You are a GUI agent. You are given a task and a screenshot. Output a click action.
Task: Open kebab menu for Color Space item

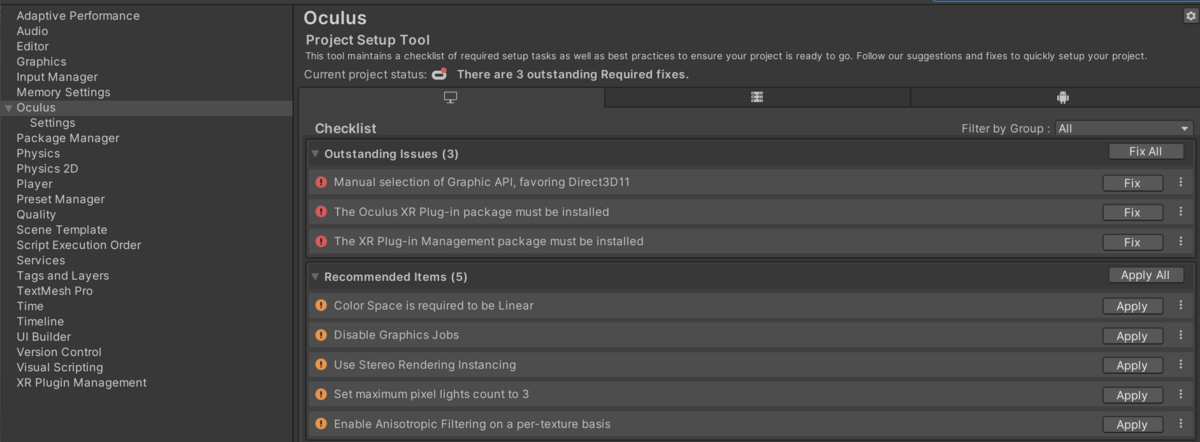click(x=1181, y=306)
